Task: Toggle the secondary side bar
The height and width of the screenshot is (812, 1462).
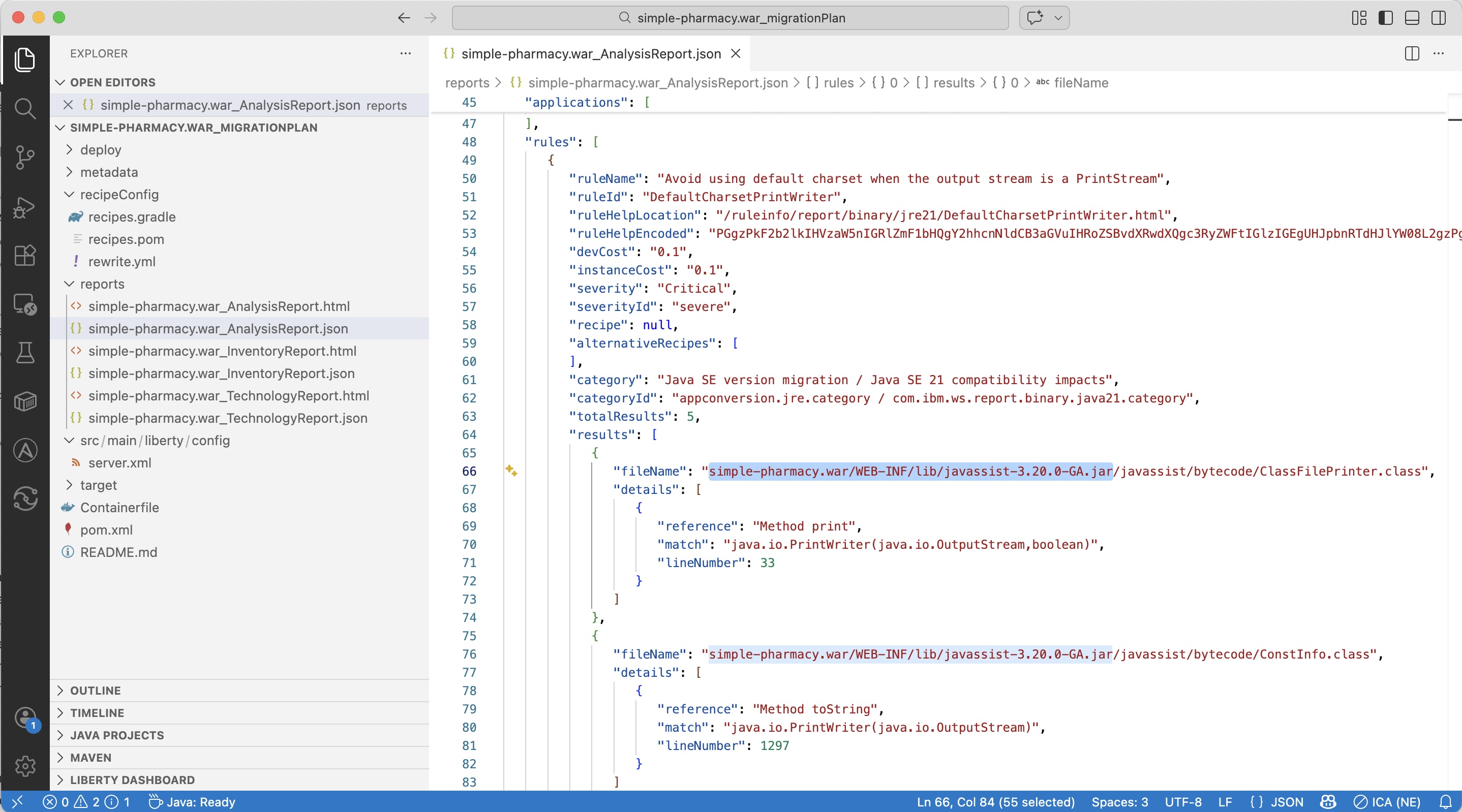Action: (x=1439, y=18)
